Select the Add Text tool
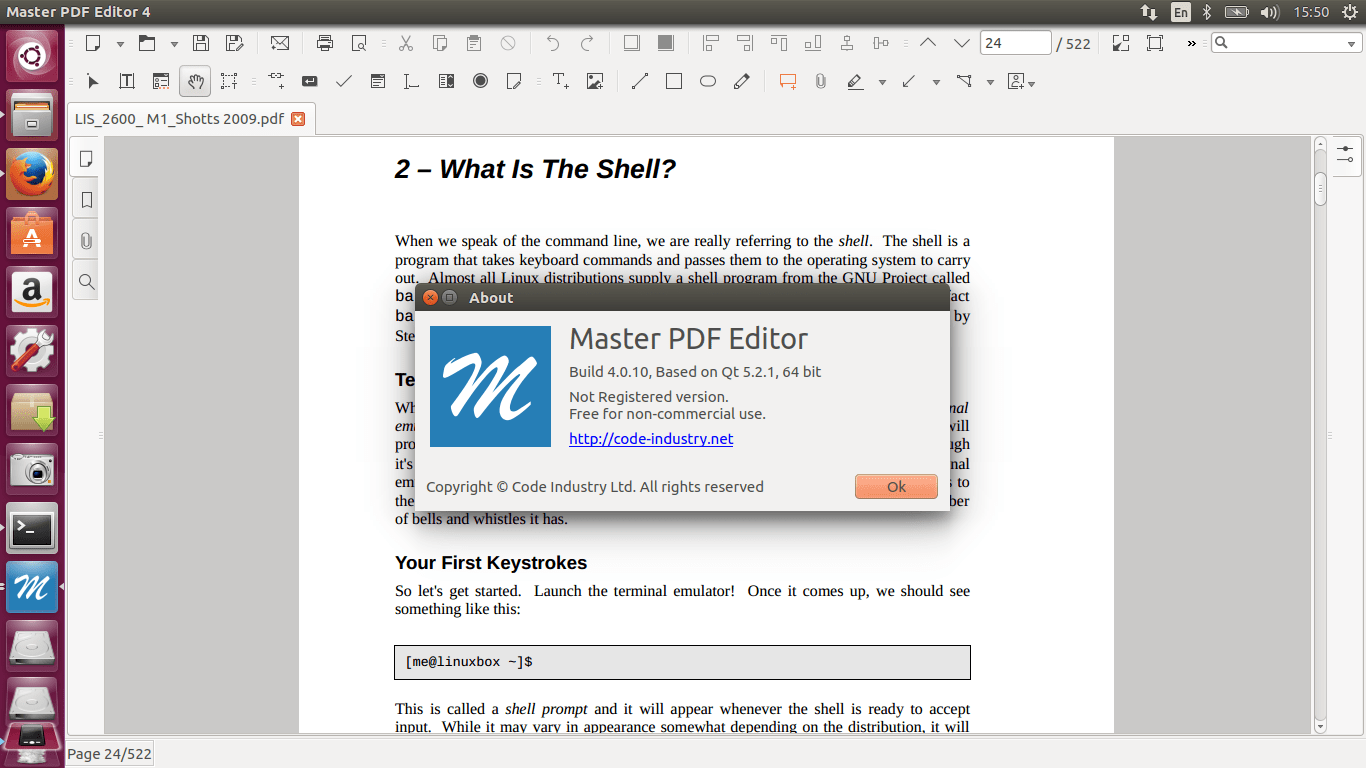Image resolution: width=1366 pixels, height=768 pixels. 561,81
